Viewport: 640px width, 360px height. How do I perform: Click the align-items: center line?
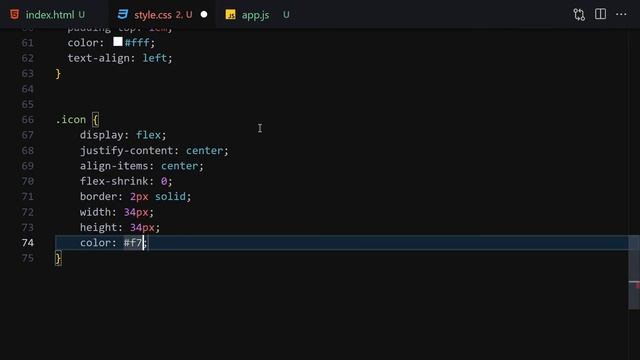coord(141,166)
